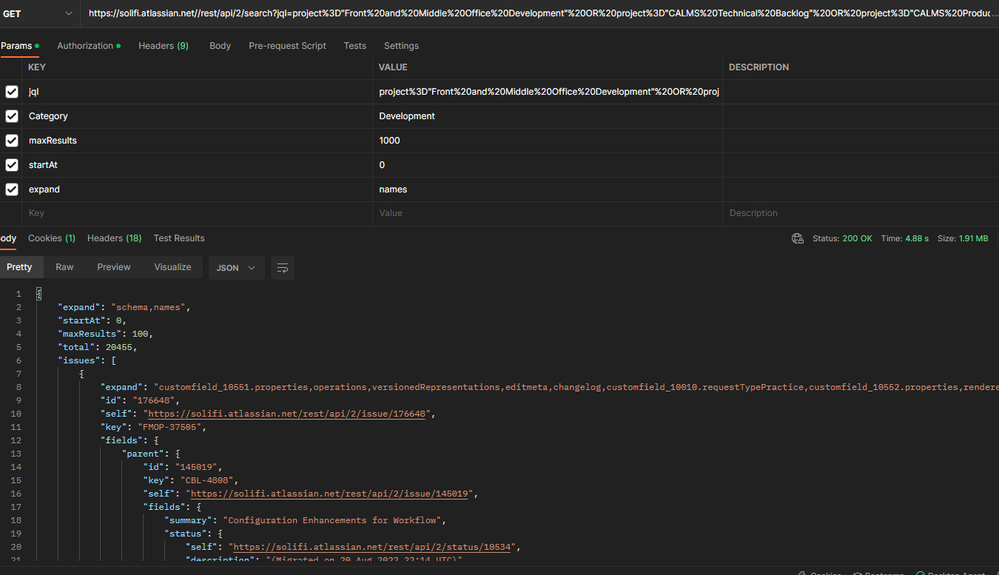This screenshot has height=575, width=999.
Task: Click the network globe icon near Status
Action: point(797,239)
